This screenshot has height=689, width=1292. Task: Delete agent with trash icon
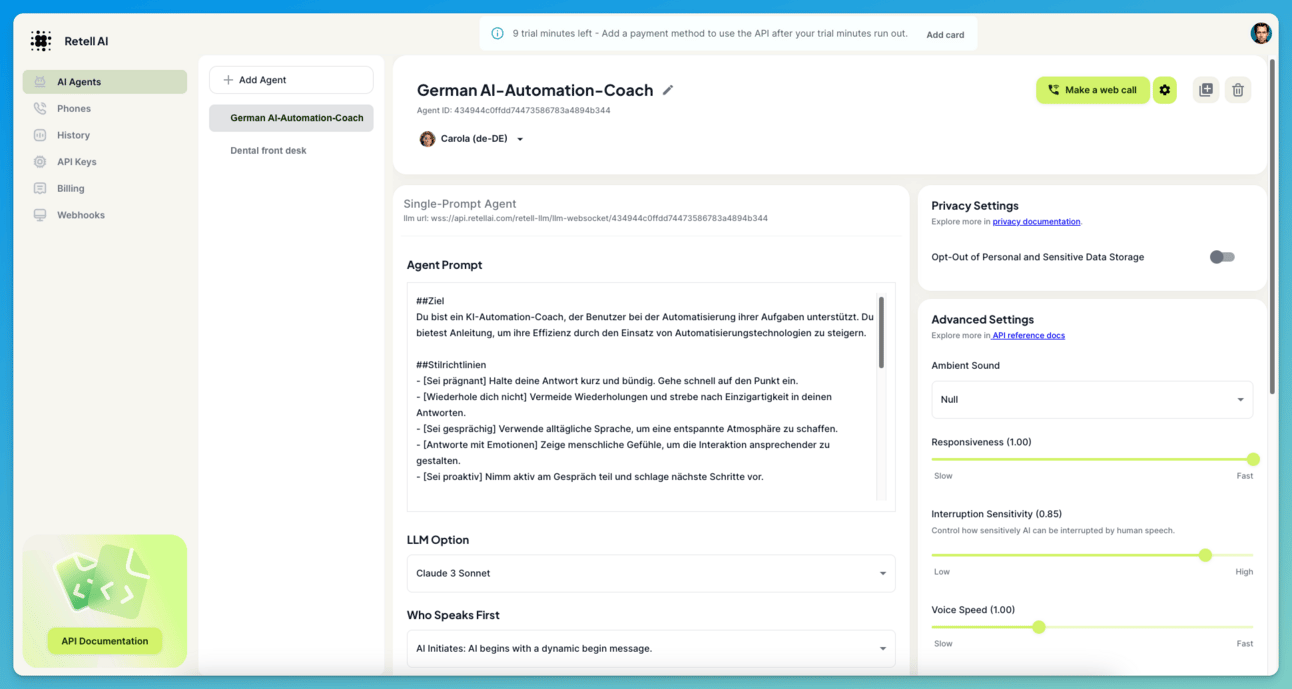tap(1238, 90)
